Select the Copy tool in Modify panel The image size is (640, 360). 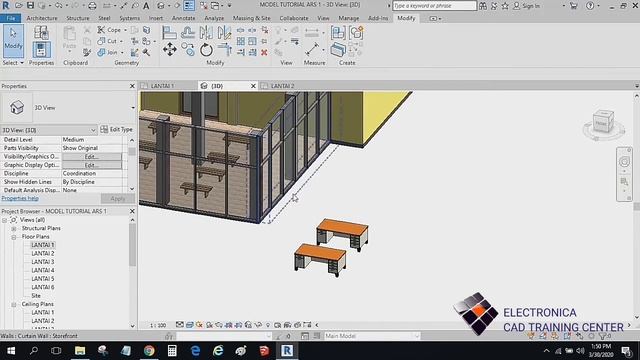click(188, 50)
